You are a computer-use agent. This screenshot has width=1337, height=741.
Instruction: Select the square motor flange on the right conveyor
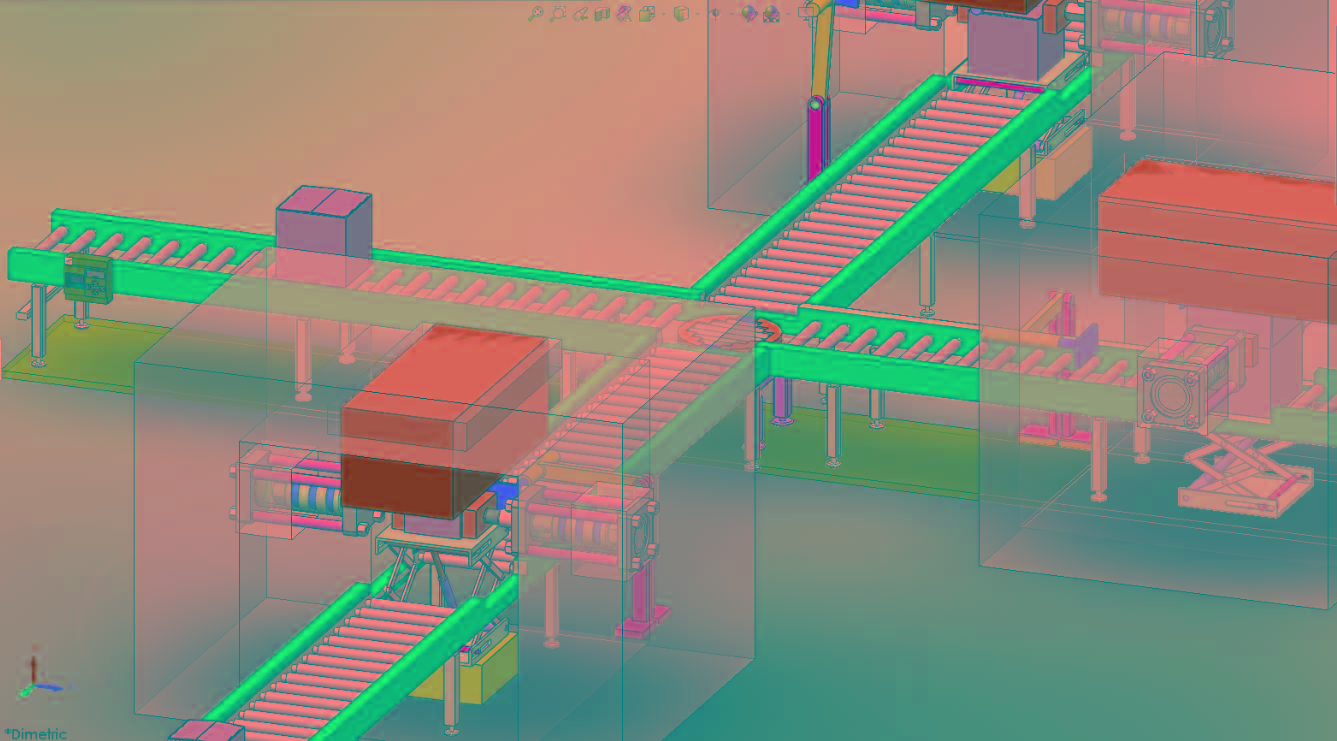pos(1173,394)
